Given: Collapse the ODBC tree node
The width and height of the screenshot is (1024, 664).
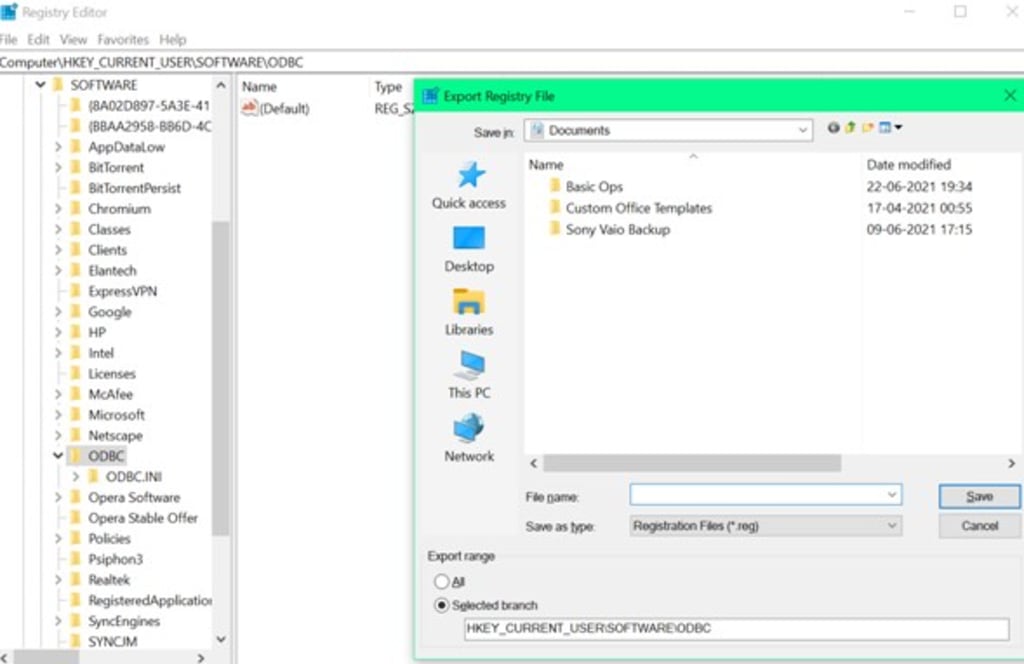Looking at the screenshot, I should (x=58, y=456).
